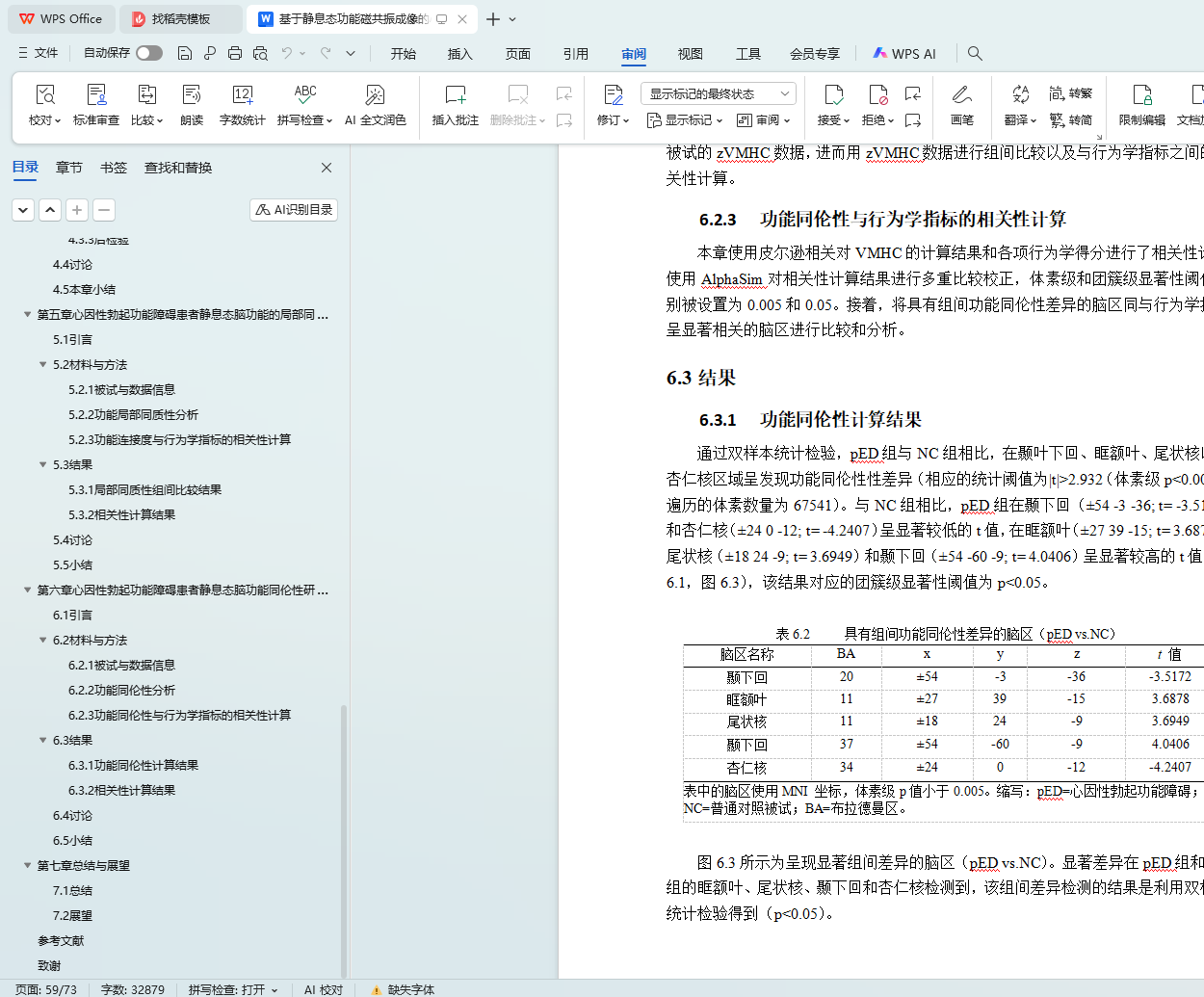This screenshot has height=997, width=1204.
Task: Click AI识别目录 button
Action: click(x=294, y=210)
